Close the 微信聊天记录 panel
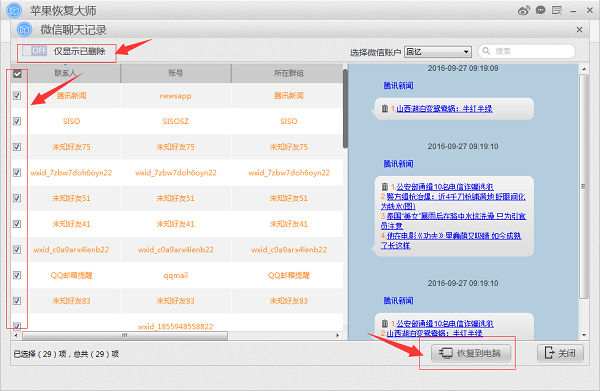Image resolution: width=600 pixels, height=391 pixels. pyautogui.click(x=579, y=29)
